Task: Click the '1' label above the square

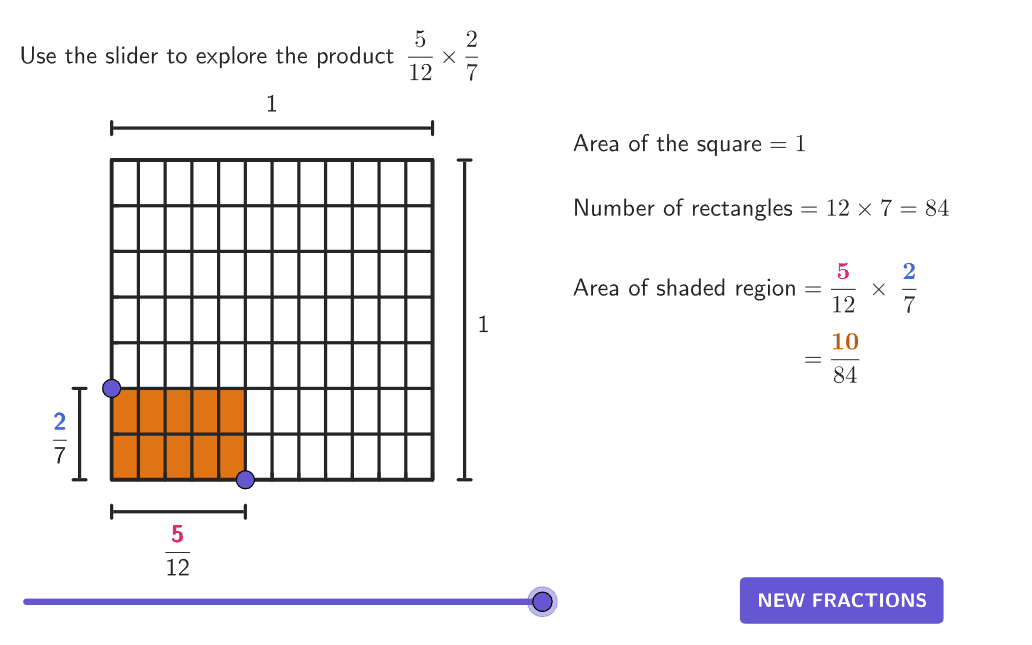Action: [272, 104]
